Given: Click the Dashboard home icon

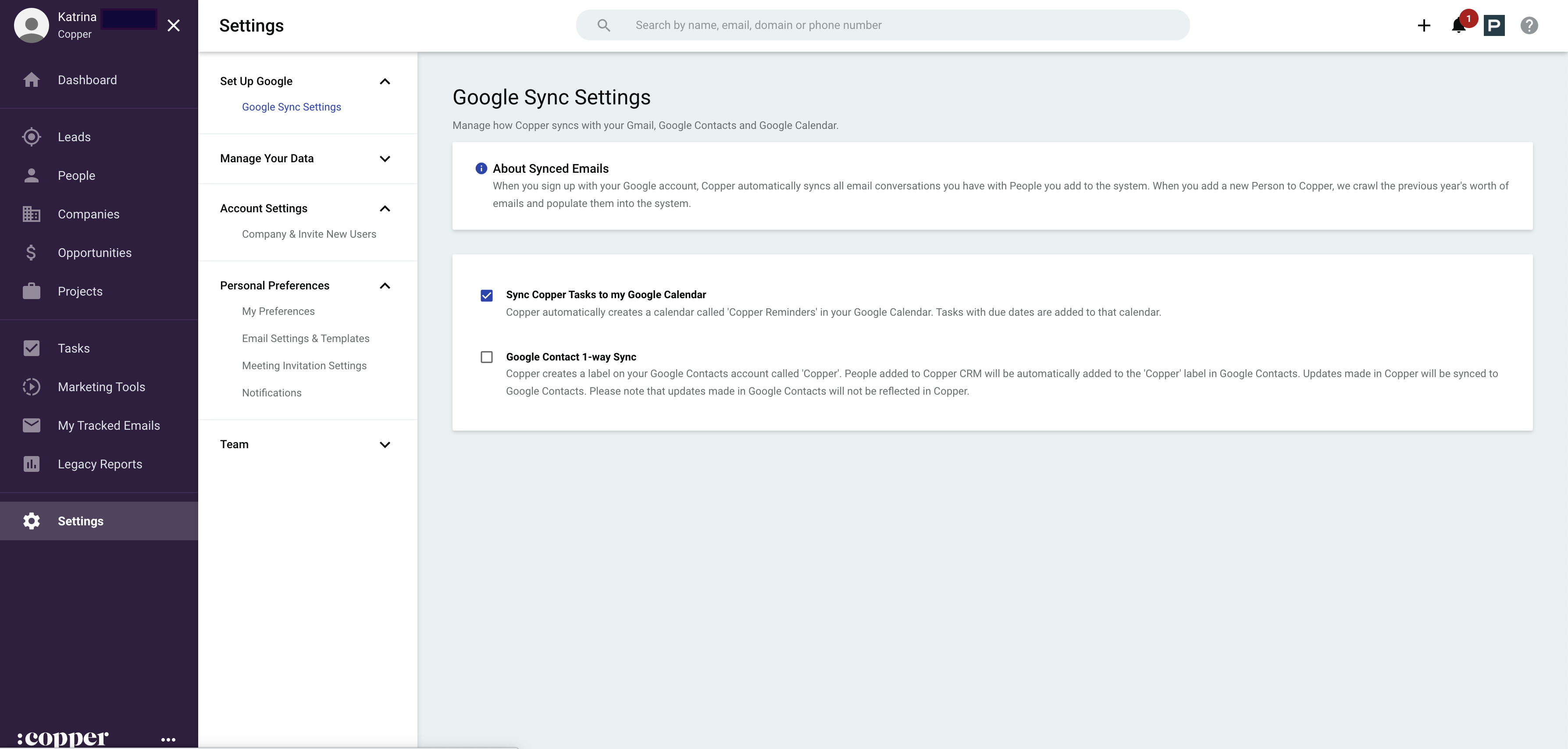Looking at the screenshot, I should pyautogui.click(x=31, y=80).
